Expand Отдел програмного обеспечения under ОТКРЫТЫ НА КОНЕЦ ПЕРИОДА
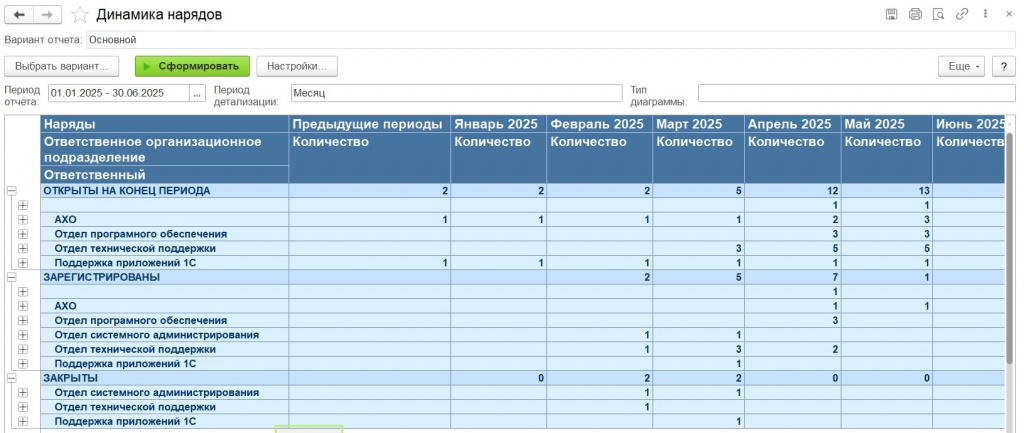1024x433 pixels. [x=23, y=234]
